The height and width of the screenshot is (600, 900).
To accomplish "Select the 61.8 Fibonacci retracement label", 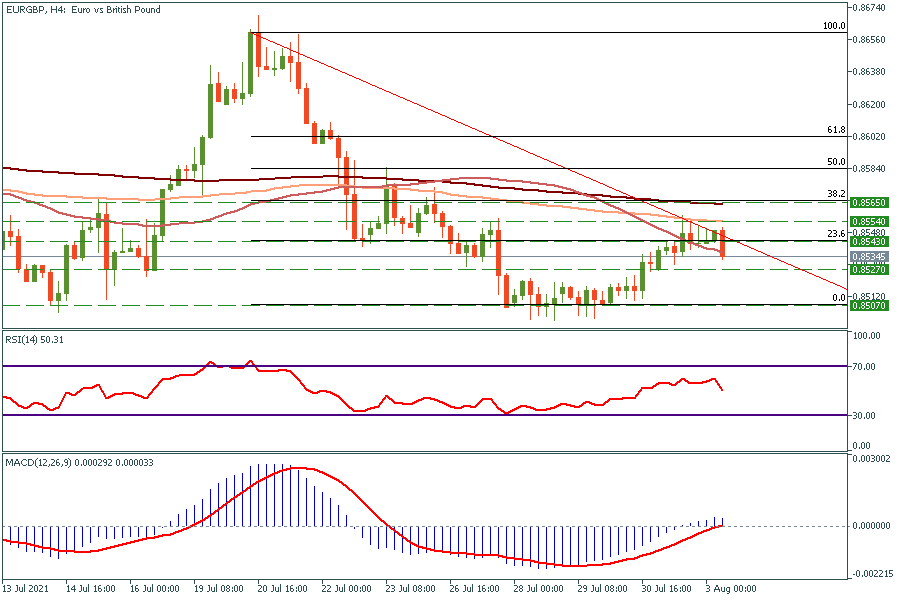I will [836, 130].
